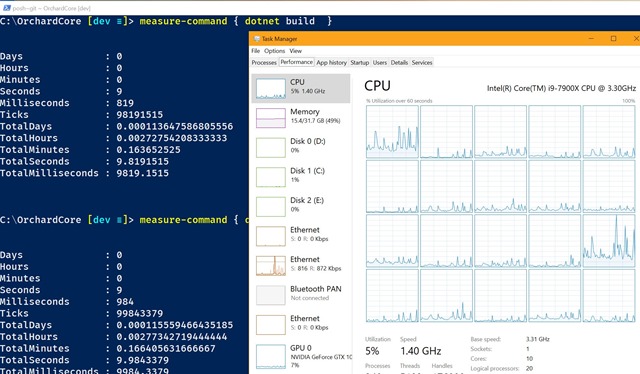
Task: Maximize the Task Manager window
Action: tap(613, 38)
